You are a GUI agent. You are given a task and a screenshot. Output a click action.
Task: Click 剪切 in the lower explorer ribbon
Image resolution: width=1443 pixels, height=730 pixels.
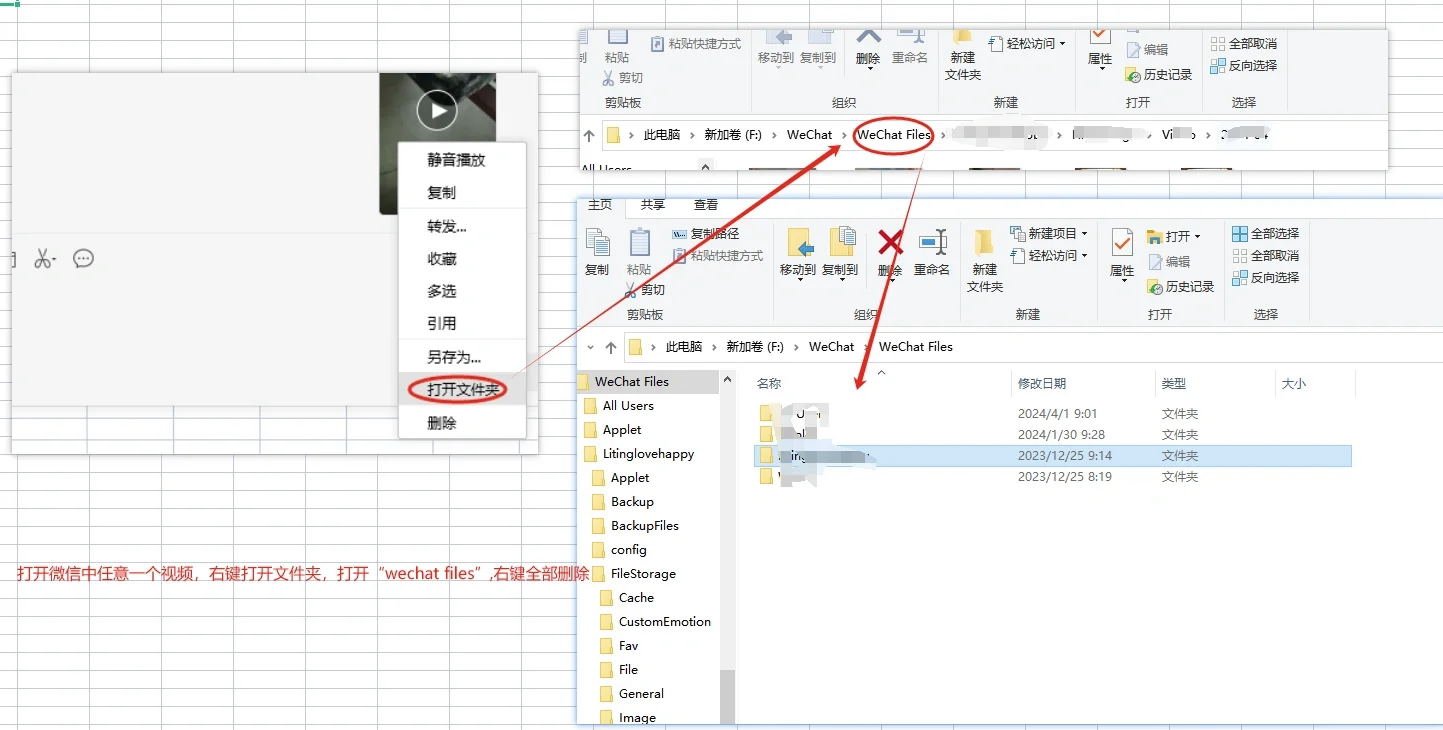pyautogui.click(x=645, y=290)
